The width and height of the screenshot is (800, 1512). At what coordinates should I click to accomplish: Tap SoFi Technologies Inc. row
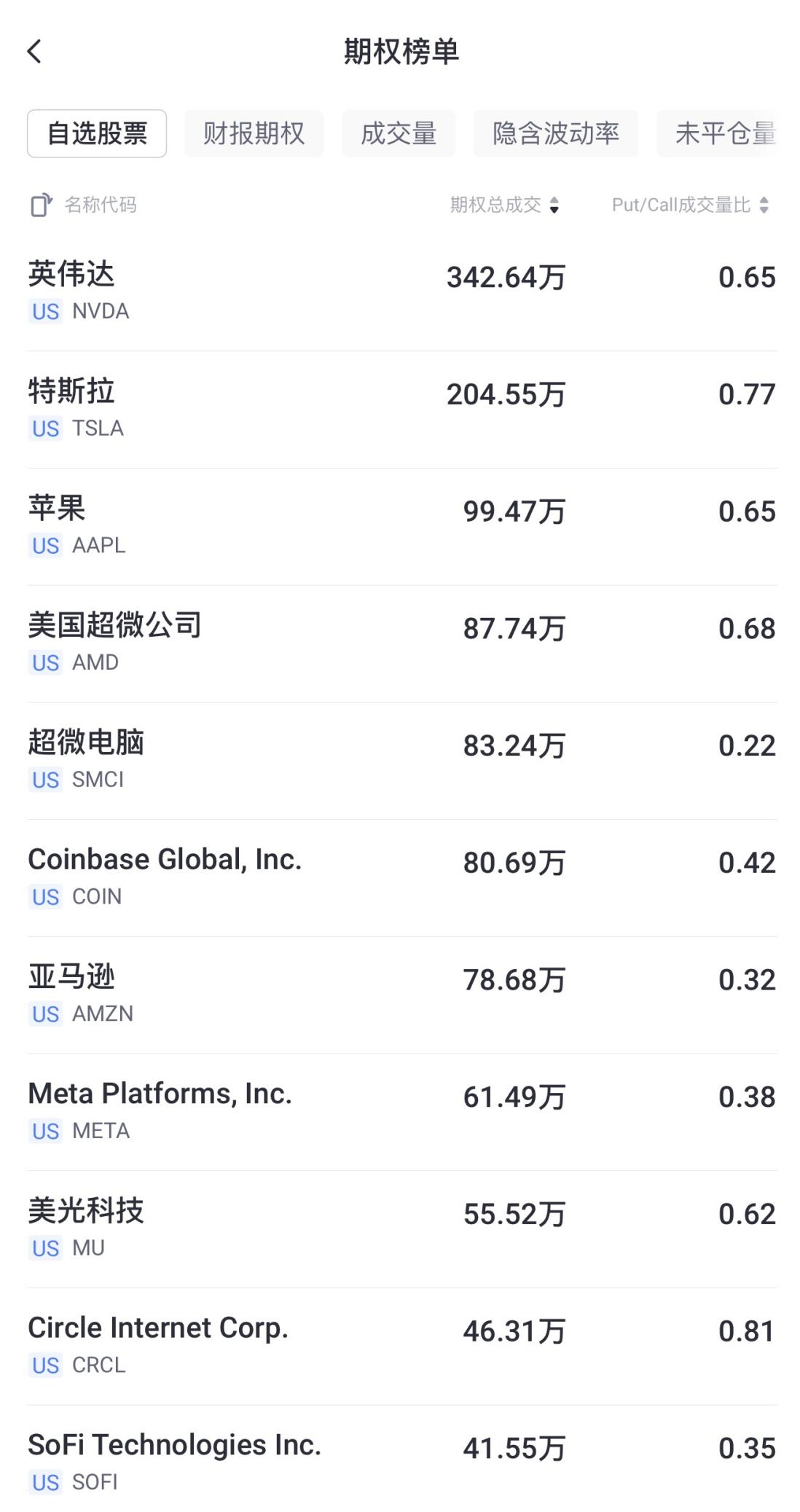click(x=401, y=1462)
